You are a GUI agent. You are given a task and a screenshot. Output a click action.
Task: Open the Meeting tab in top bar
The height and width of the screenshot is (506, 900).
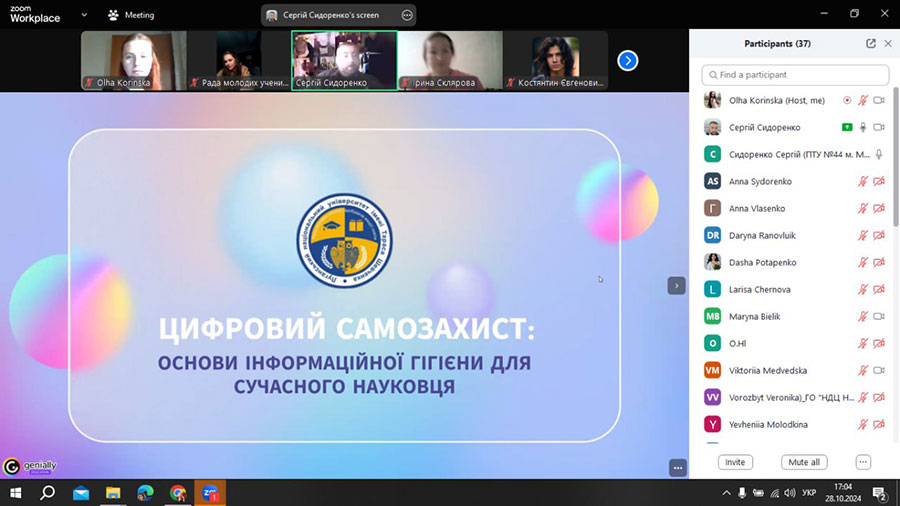pyautogui.click(x=131, y=15)
